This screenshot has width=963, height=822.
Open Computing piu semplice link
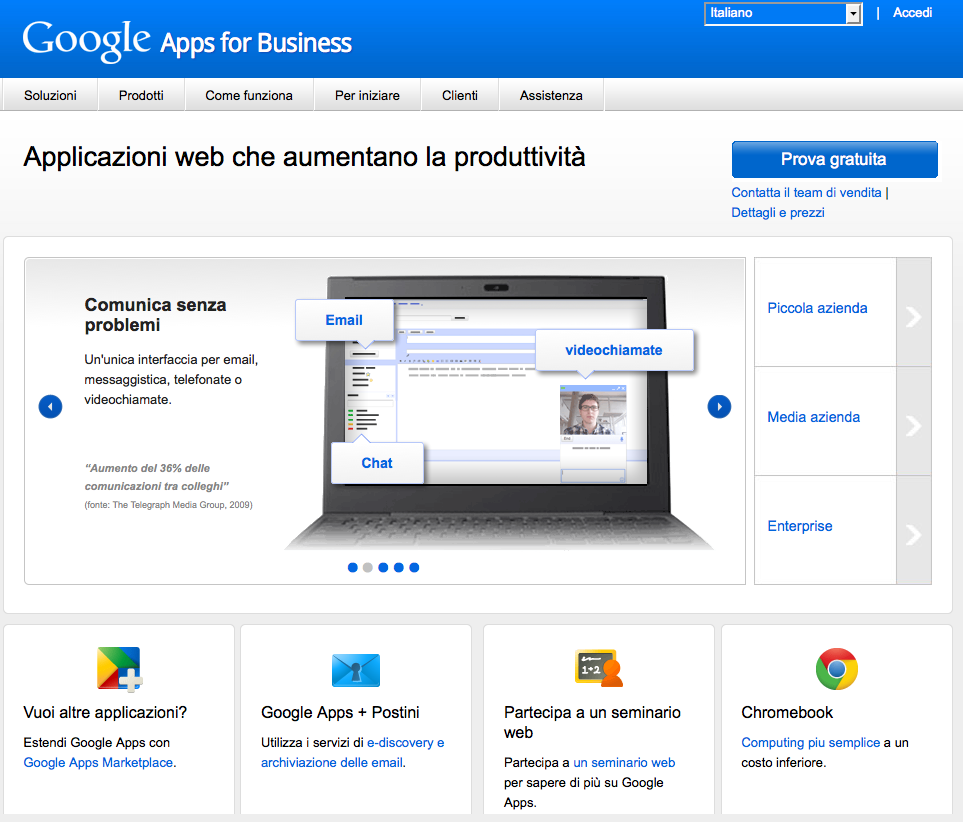coord(811,743)
